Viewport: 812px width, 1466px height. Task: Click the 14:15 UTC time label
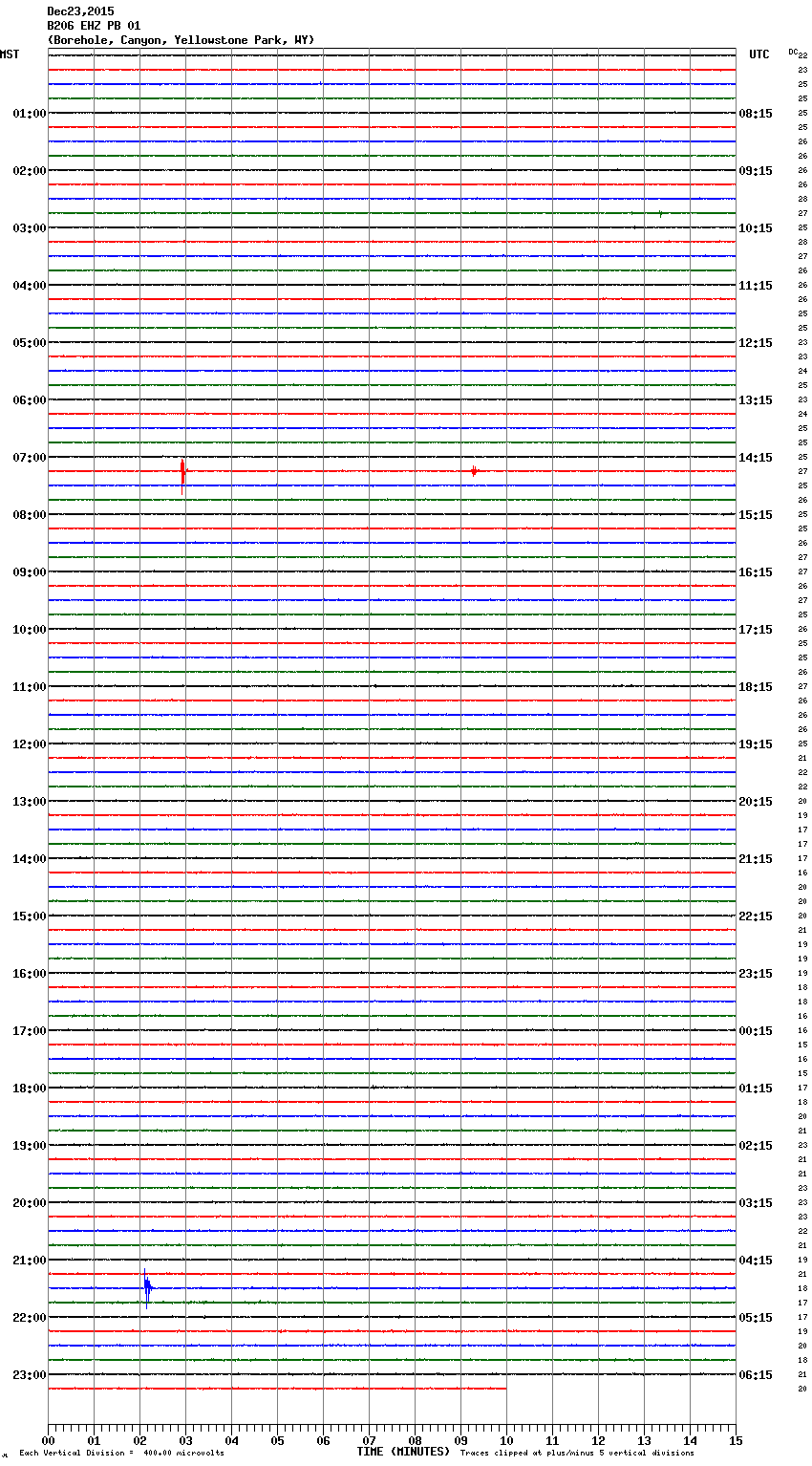coord(756,458)
